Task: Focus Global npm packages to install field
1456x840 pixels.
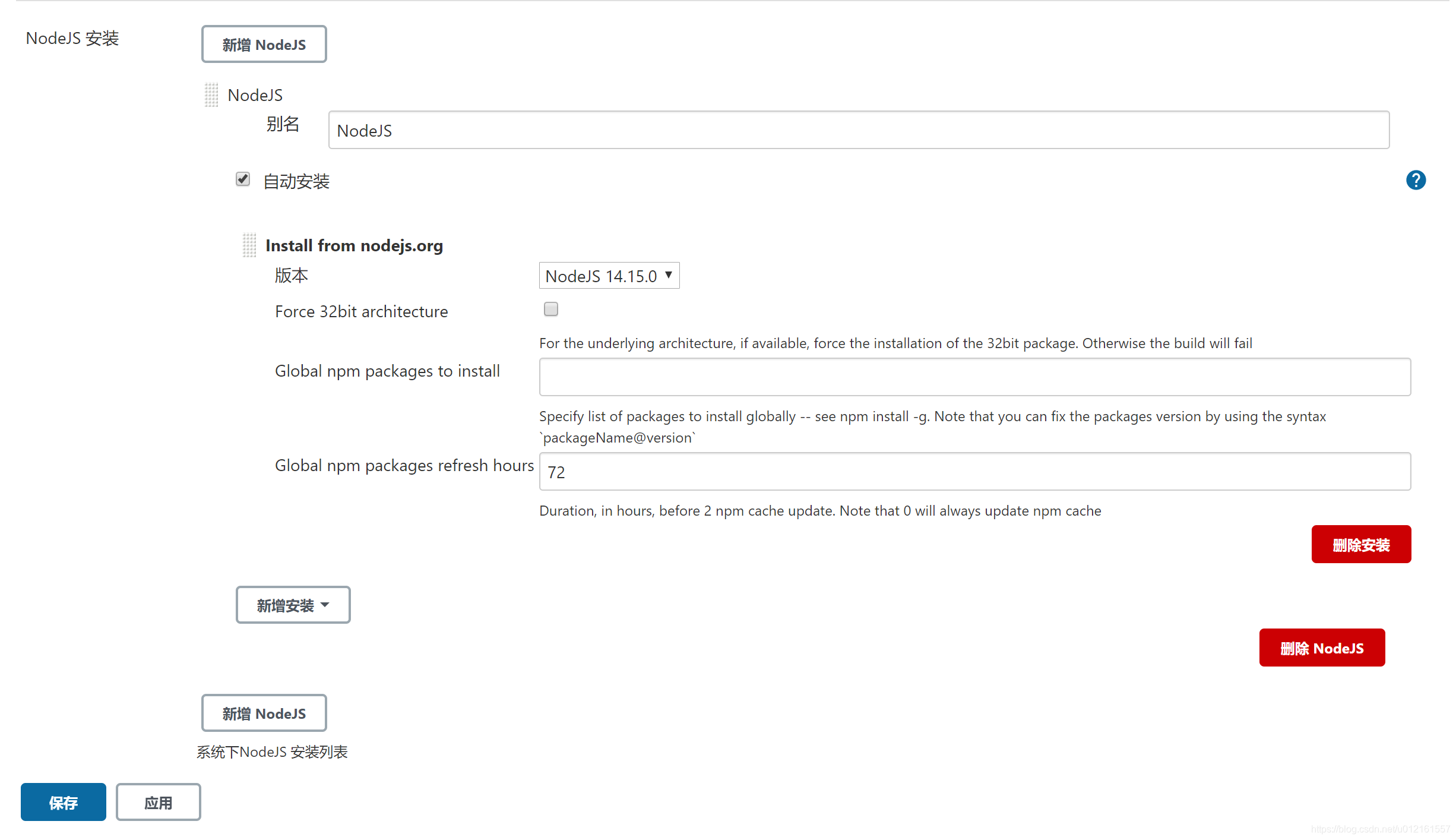Action: (x=975, y=377)
